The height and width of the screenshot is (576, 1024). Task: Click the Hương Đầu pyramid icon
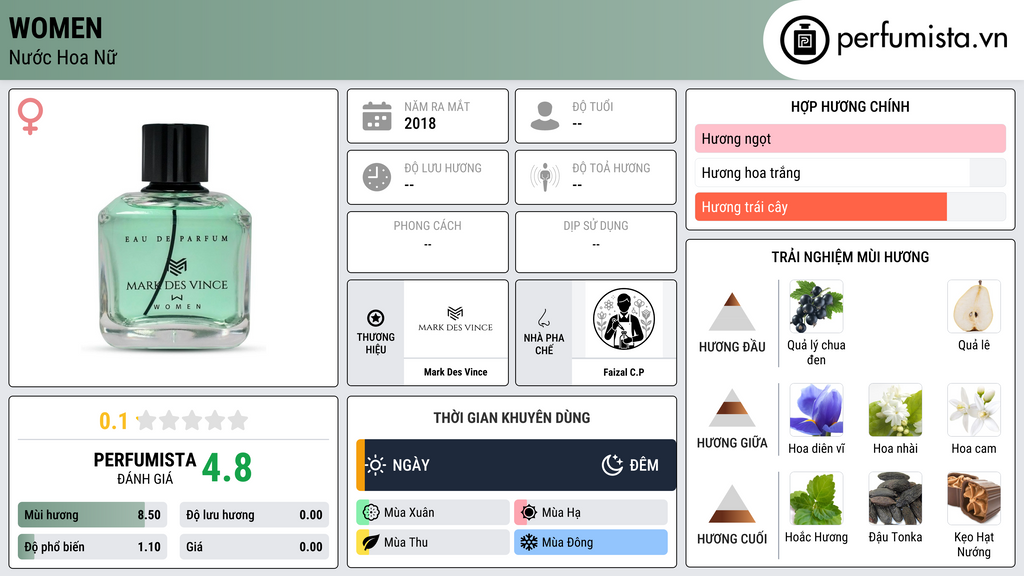[x=731, y=312]
